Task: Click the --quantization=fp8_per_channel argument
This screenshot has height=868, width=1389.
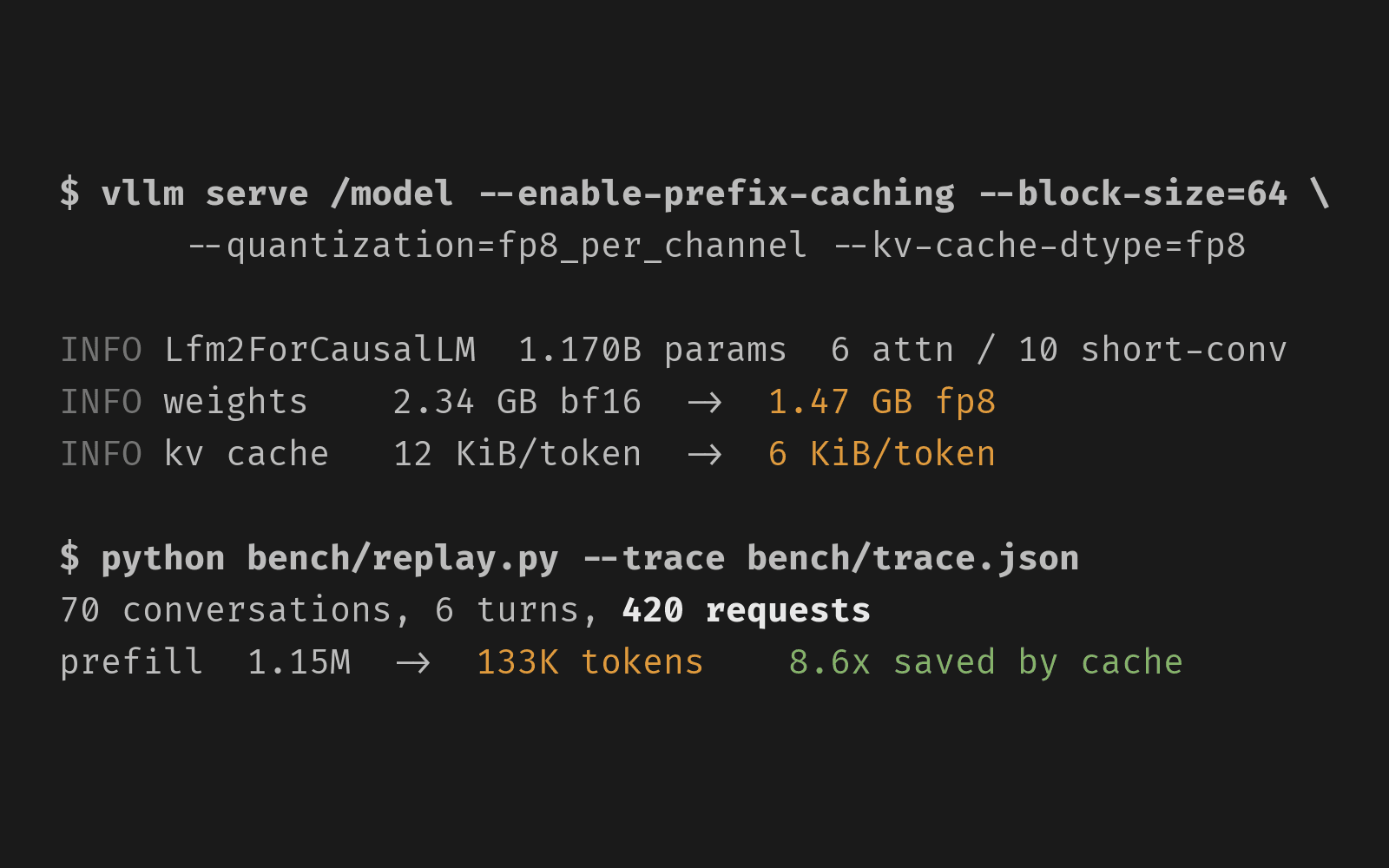Action: [498, 247]
